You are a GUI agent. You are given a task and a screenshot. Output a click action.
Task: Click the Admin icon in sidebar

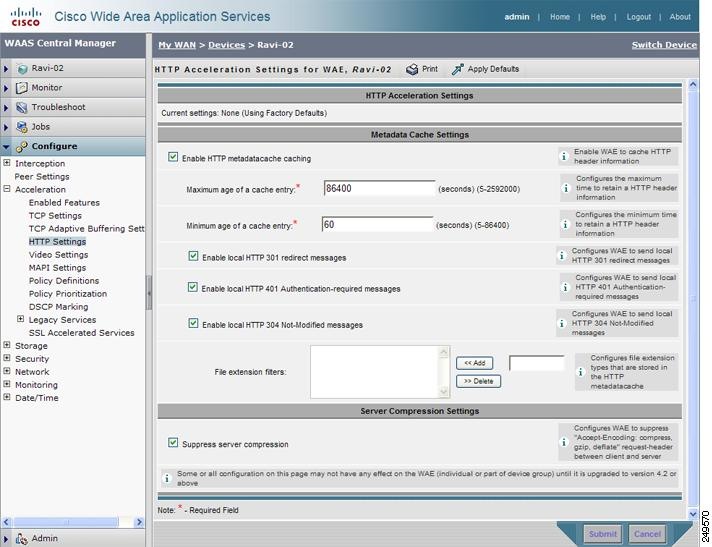point(22,538)
